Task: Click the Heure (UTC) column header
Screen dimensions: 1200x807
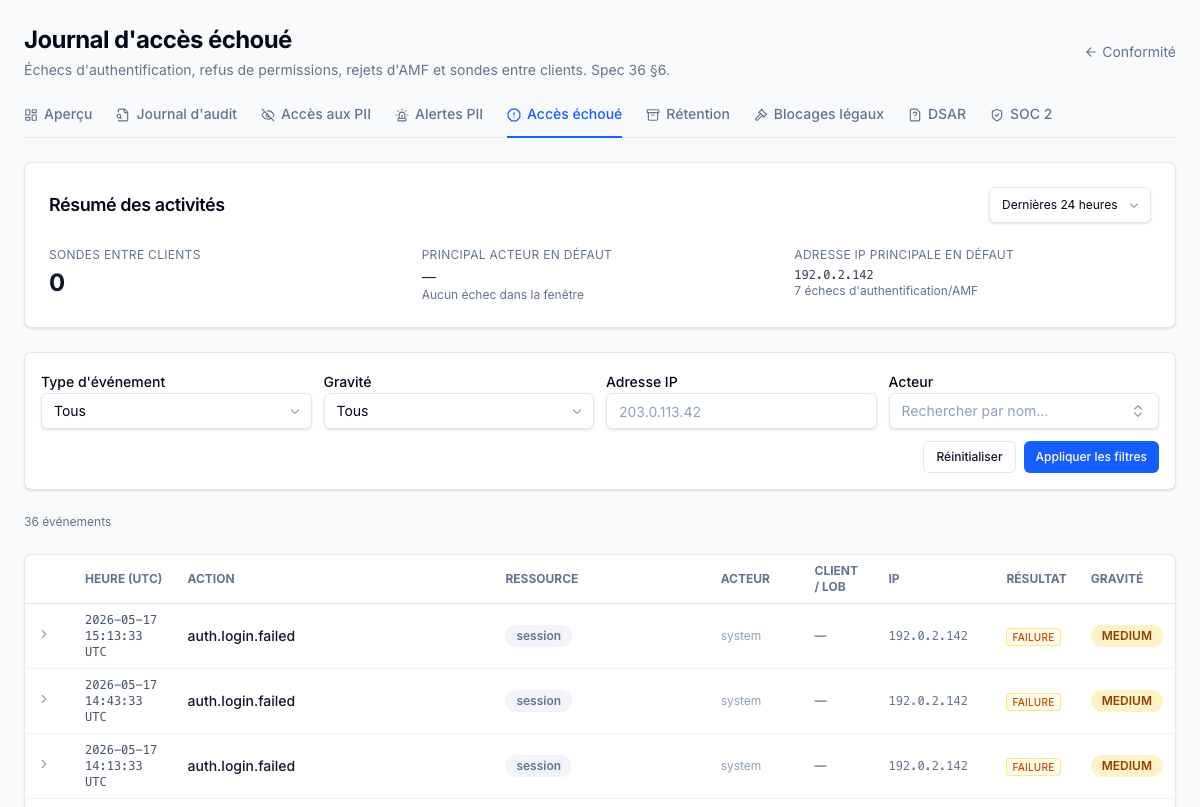Action: (x=123, y=579)
